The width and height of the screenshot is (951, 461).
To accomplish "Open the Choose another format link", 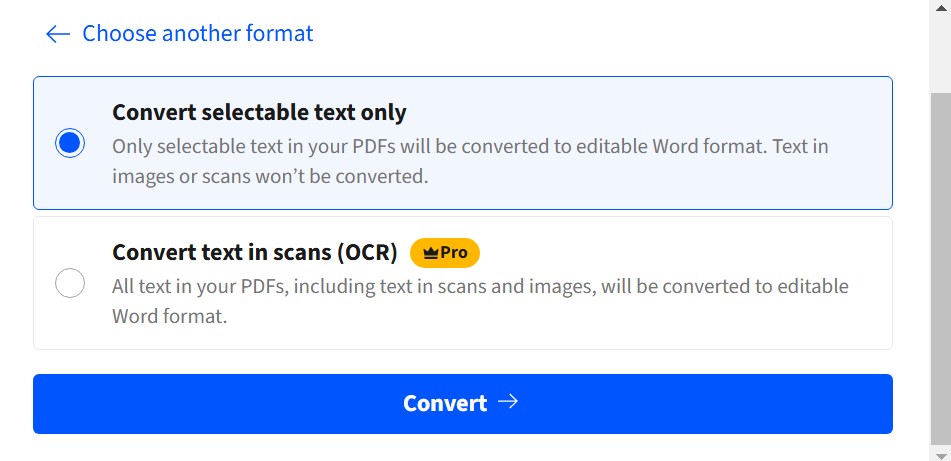I will coord(198,33).
